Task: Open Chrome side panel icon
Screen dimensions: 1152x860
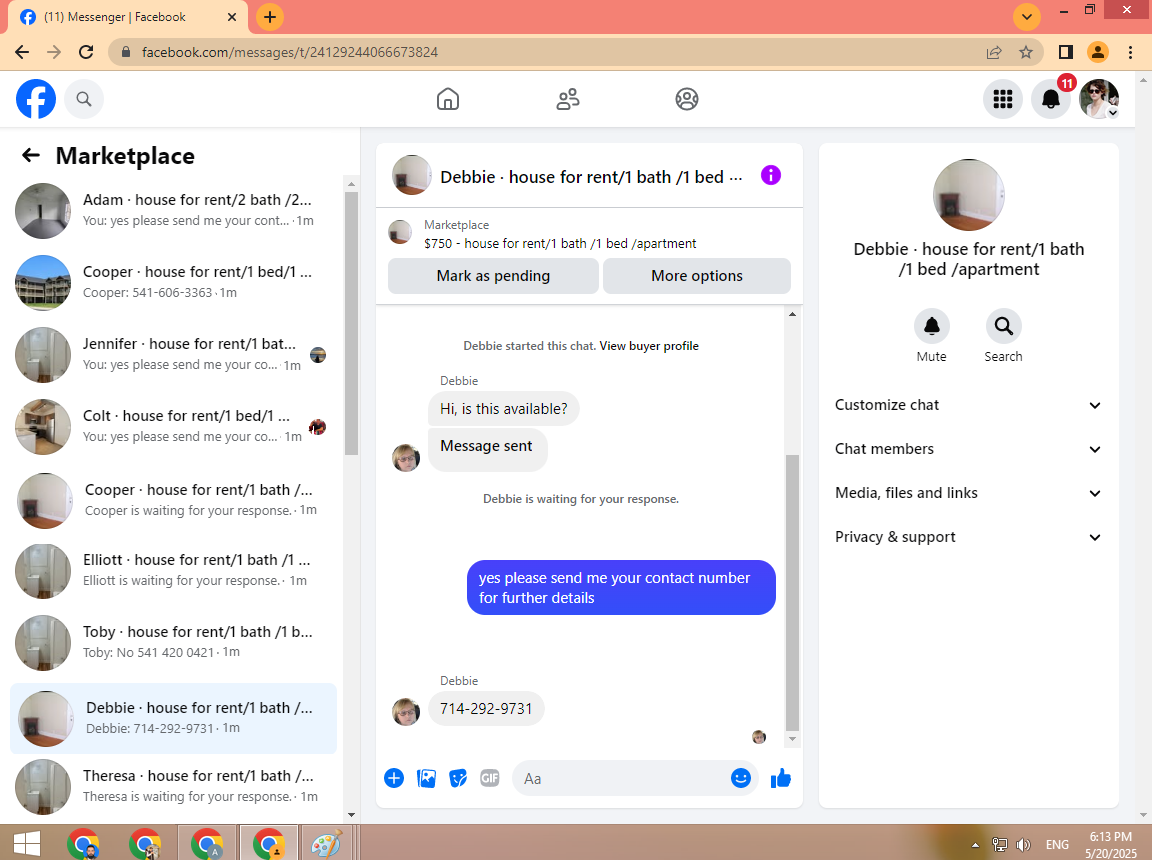Action: [1065, 52]
